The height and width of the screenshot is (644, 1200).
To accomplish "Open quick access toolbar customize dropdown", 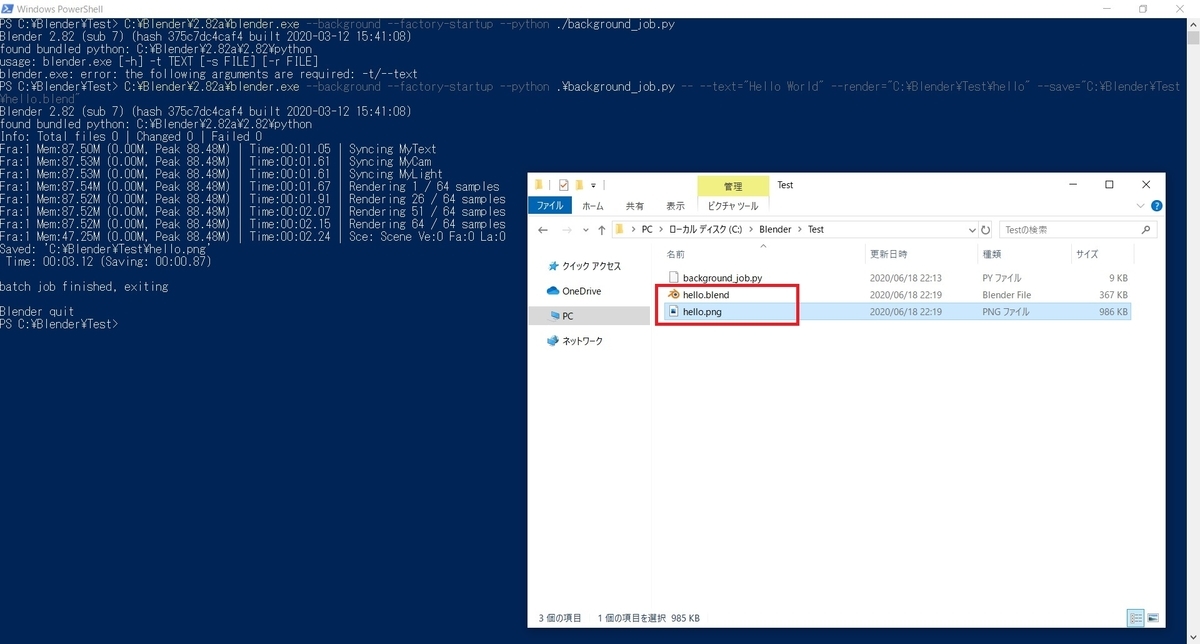I will pos(592,185).
